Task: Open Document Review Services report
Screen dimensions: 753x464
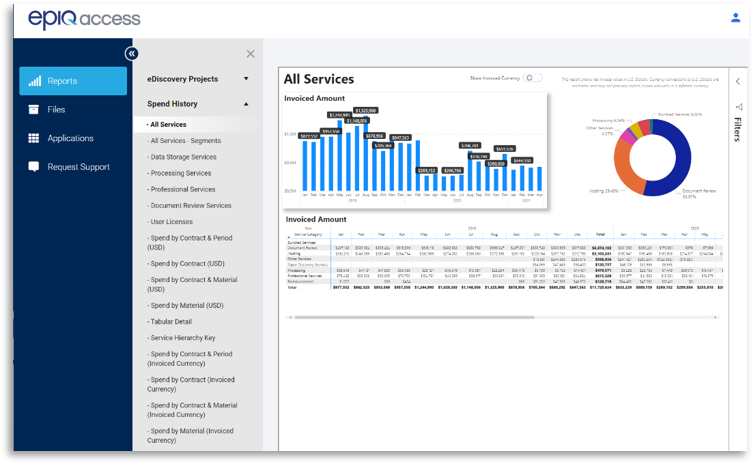Action: [191, 206]
